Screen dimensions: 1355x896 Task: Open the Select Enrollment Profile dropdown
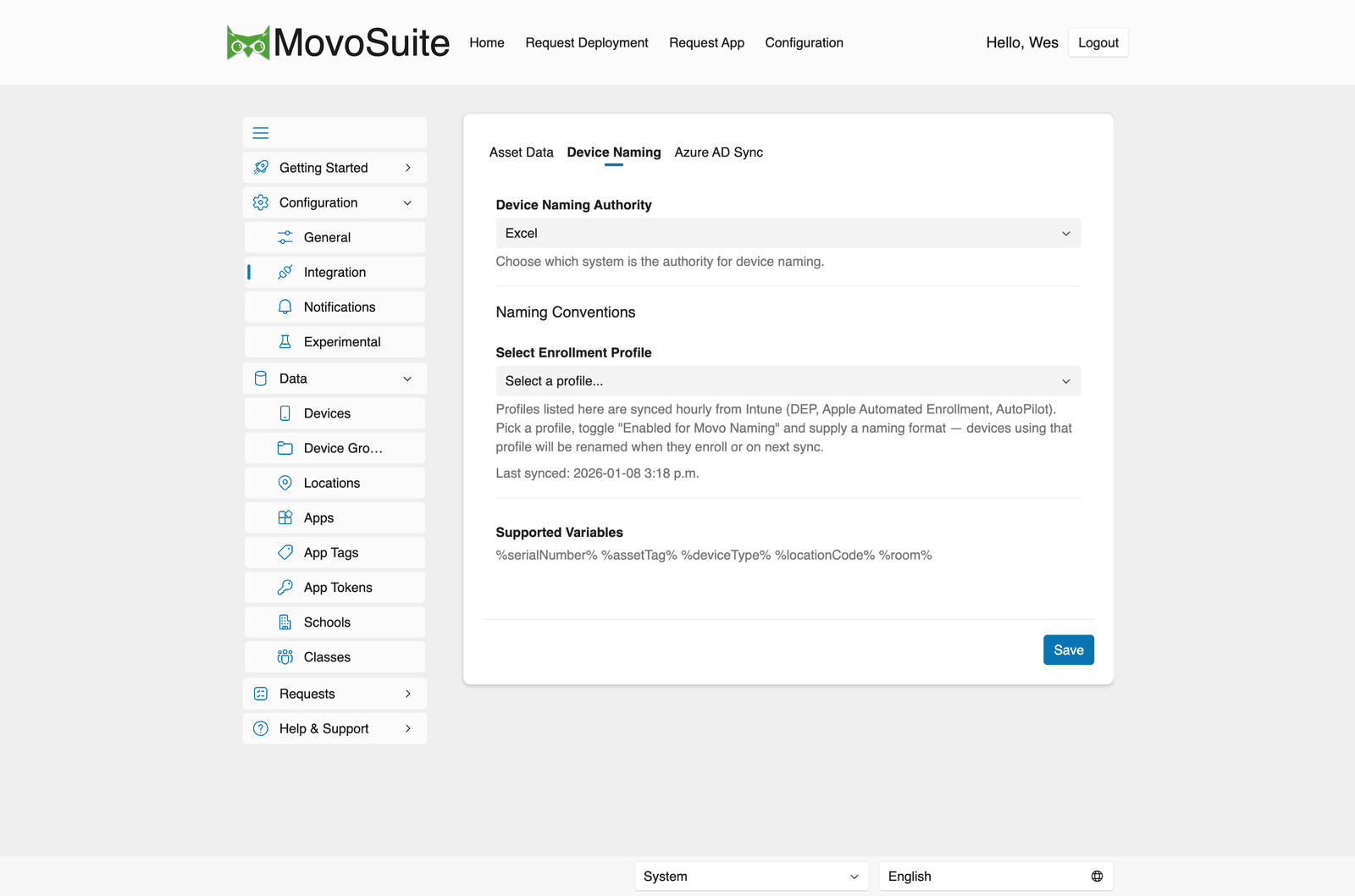click(788, 381)
